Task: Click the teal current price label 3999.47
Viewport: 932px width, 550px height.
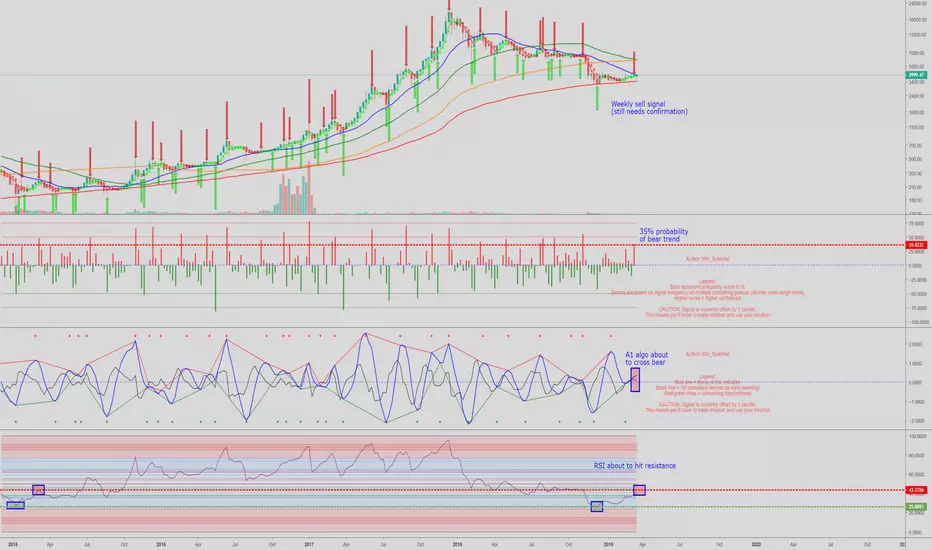Action: pyautogui.click(x=916, y=75)
